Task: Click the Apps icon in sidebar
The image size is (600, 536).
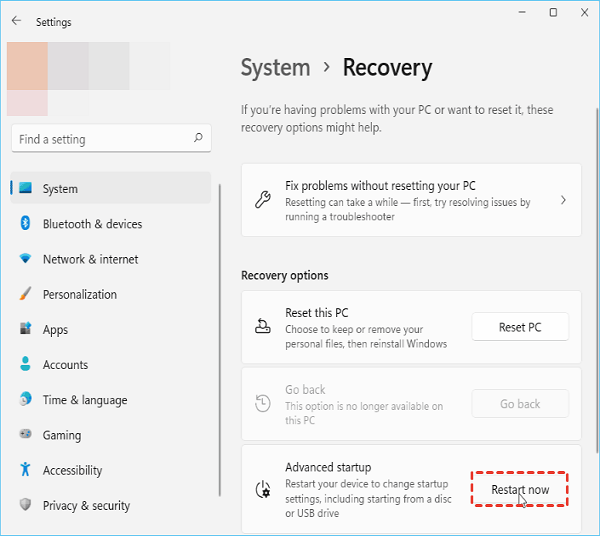Action: [25, 328]
